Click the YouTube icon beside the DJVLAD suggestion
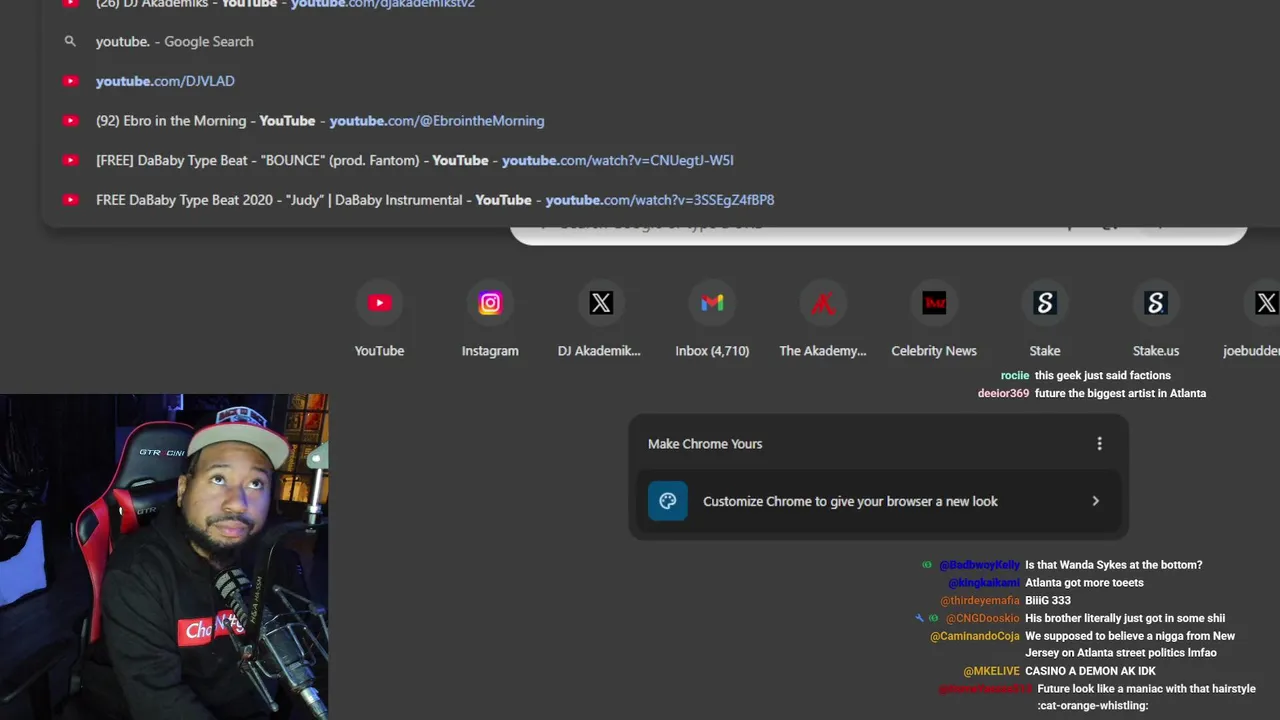This screenshot has width=1280, height=720. 70,81
